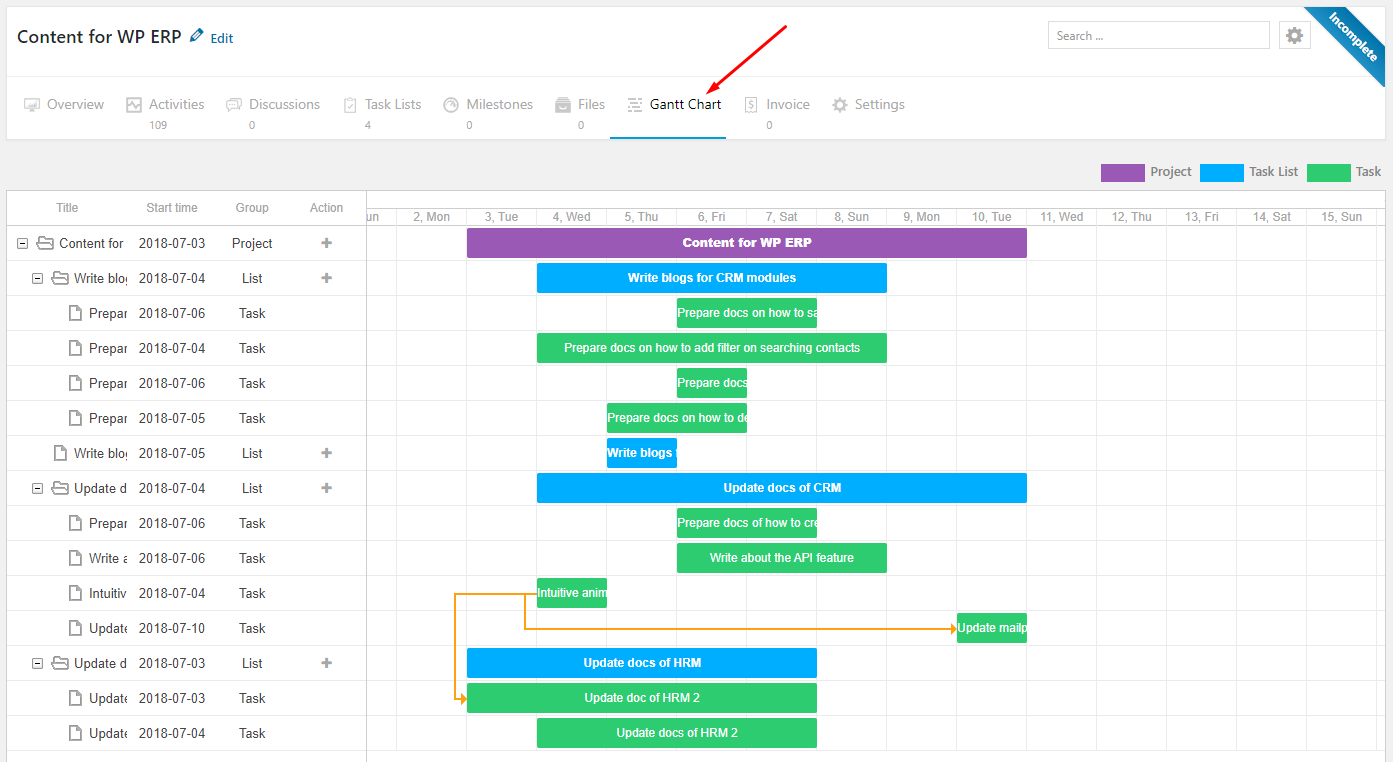The height and width of the screenshot is (762, 1393).
Task: Click folder icon of Content for project row
Action: click(x=45, y=243)
